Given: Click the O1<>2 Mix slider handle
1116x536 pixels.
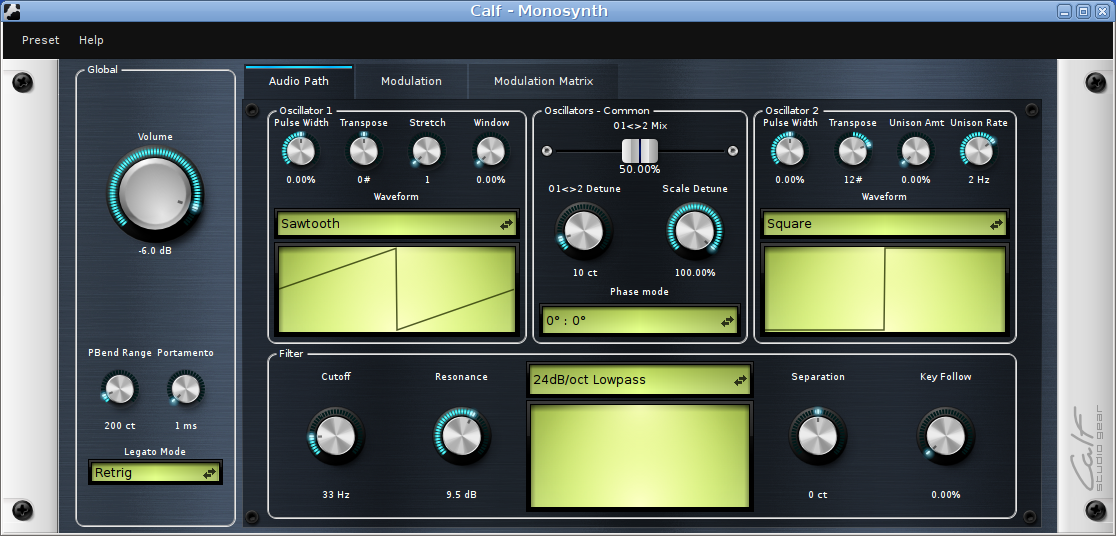Looking at the screenshot, I should [640, 151].
